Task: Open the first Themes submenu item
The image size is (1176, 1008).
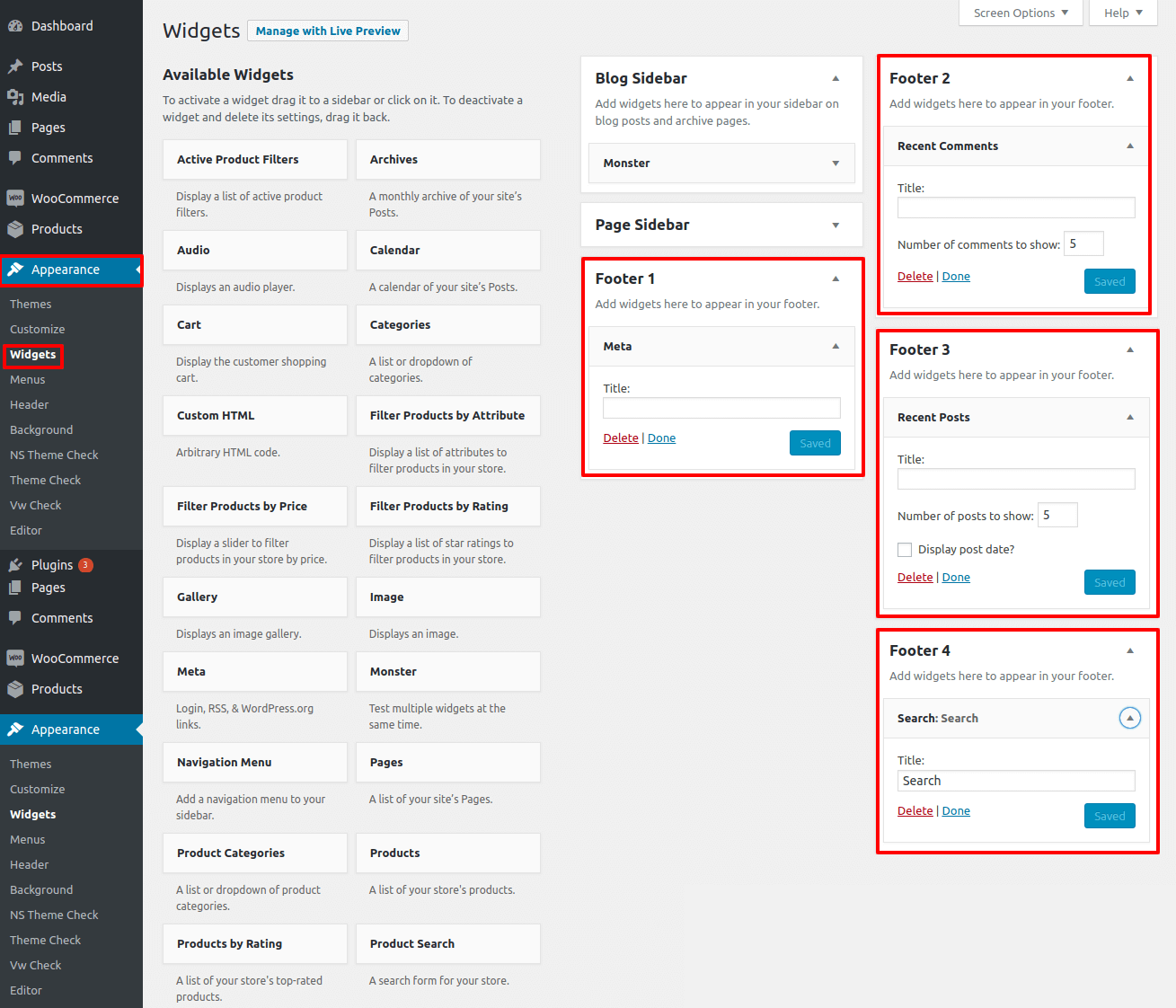Action: coord(31,305)
